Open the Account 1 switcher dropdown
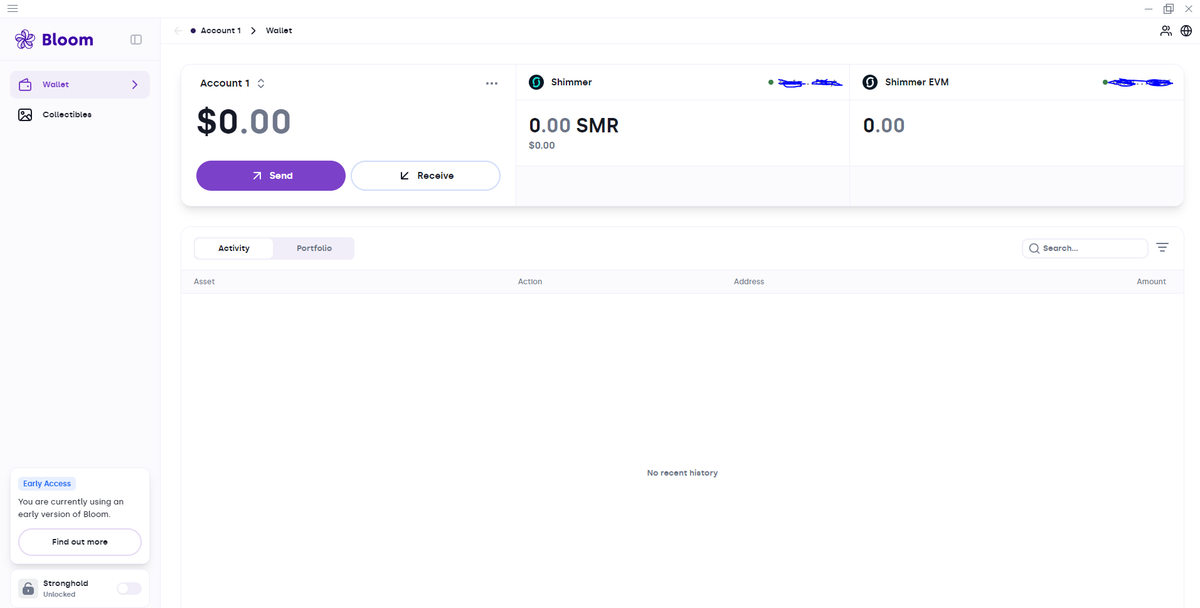The width and height of the screenshot is (1200, 608). 232,83
